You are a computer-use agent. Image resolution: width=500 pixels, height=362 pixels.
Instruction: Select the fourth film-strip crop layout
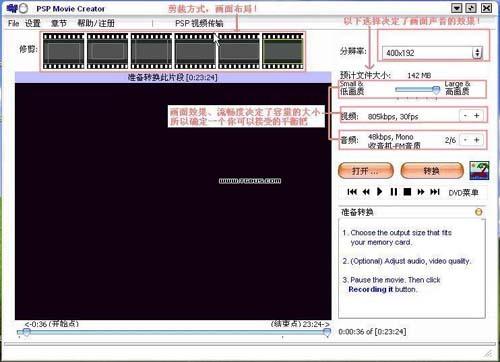[195, 51]
